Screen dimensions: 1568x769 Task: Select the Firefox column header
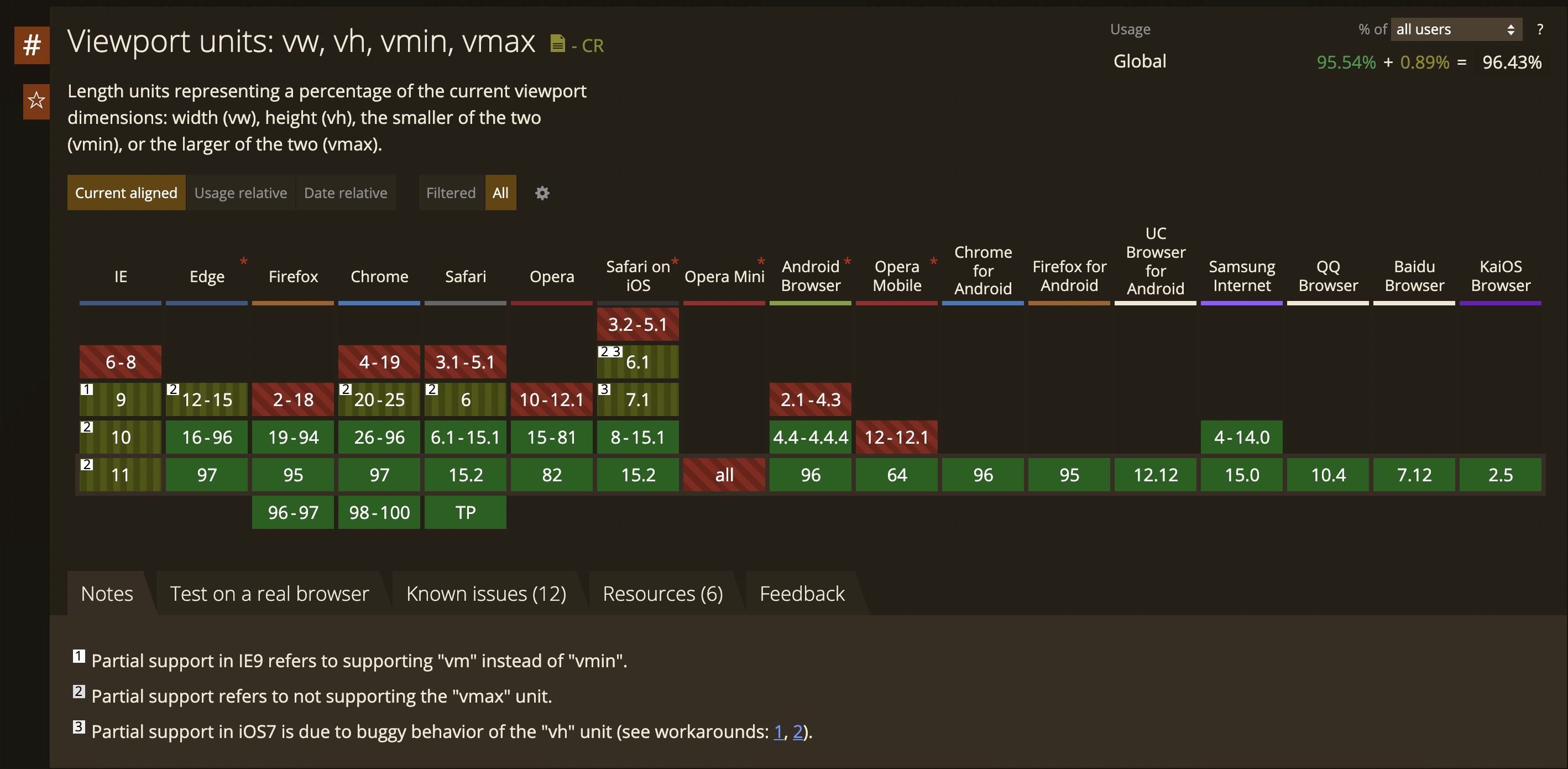click(x=293, y=277)
